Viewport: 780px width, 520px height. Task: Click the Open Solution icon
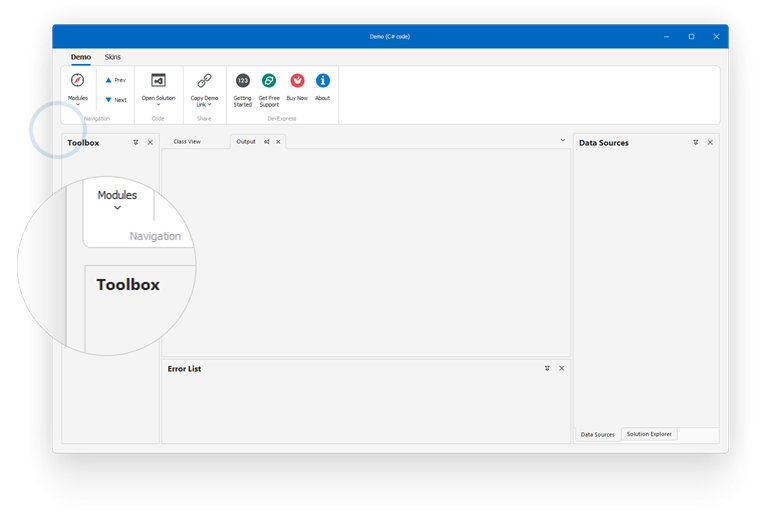pos(158,80)
